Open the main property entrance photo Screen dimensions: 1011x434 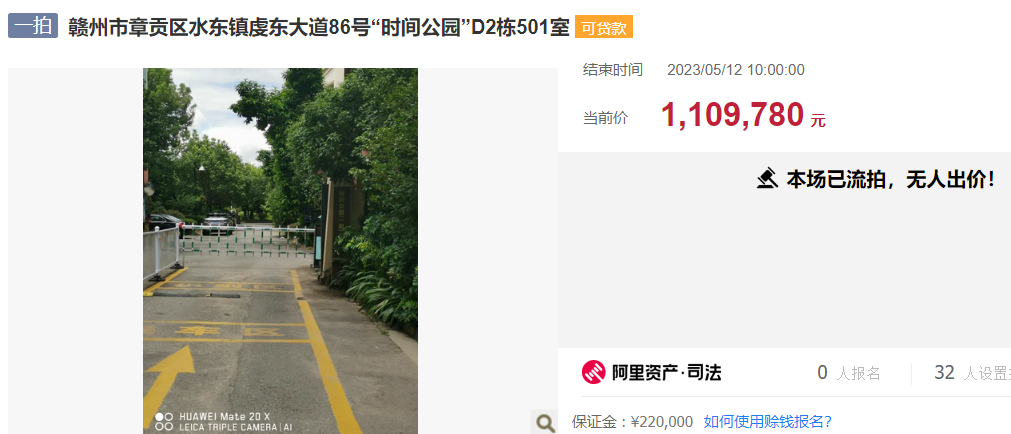tap(280, 251)
